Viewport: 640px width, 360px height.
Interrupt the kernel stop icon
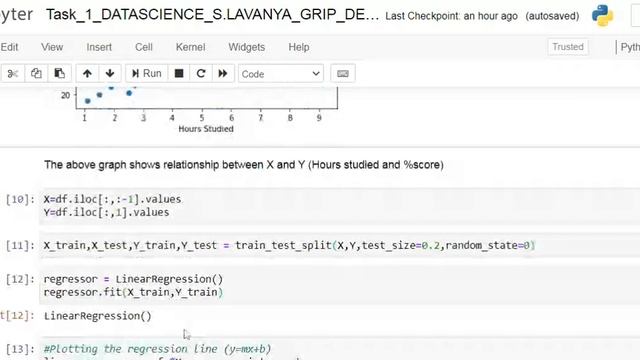click(179, 74)
